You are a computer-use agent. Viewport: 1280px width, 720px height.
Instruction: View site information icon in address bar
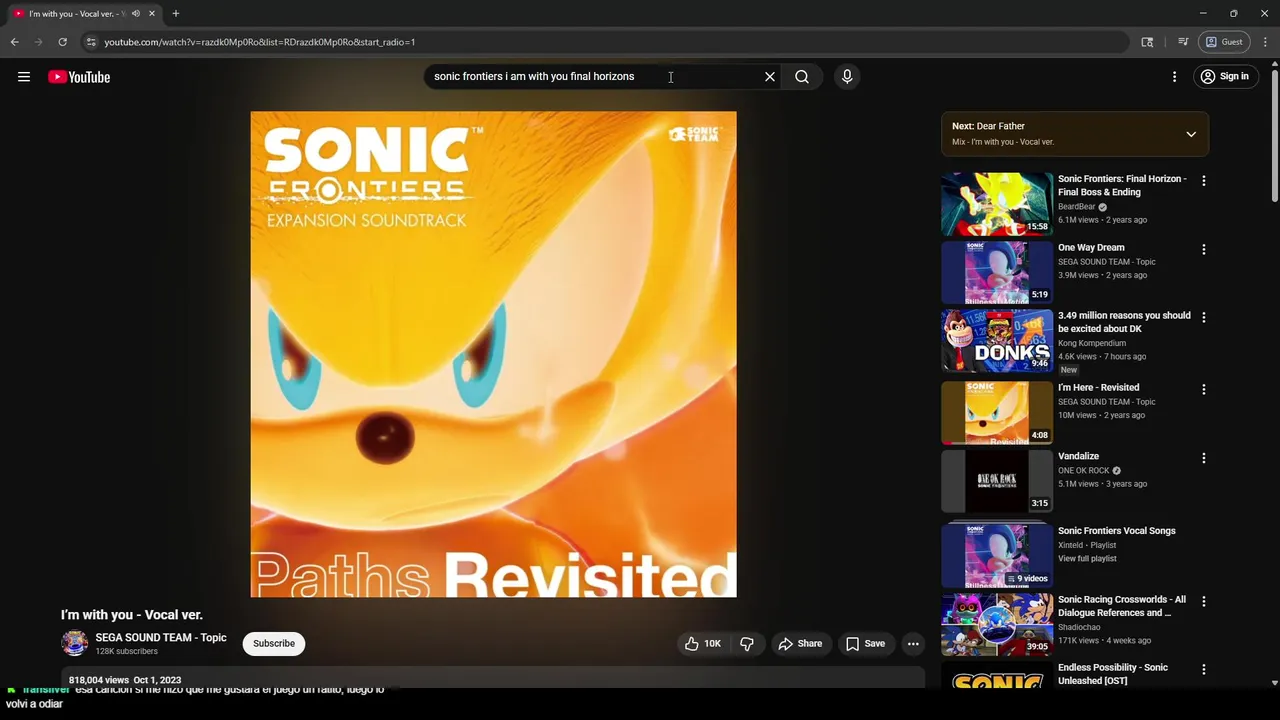pyautogui.click(x=91, y=42)
